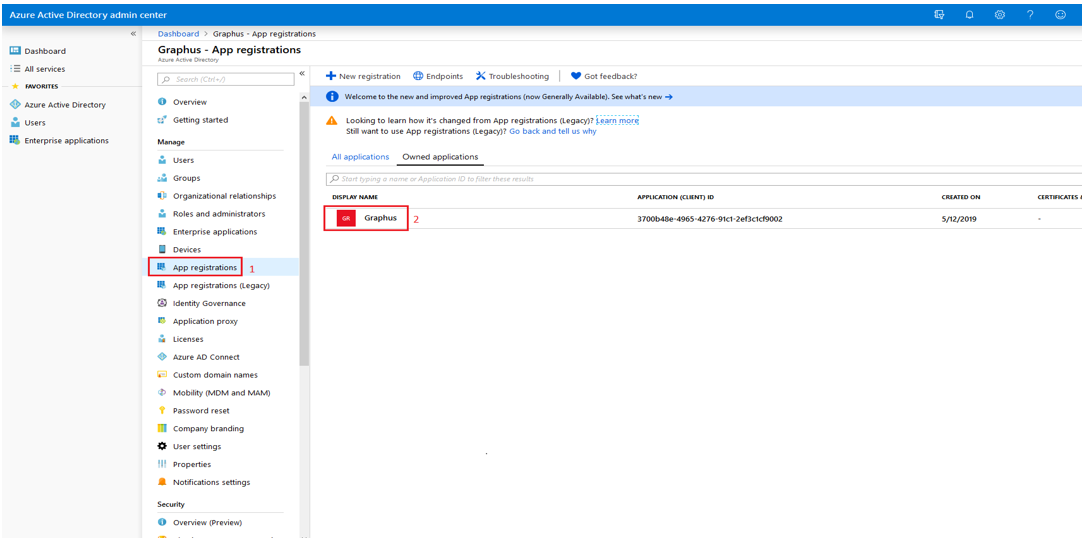Click Got feedback? button
Screen dimensions: 1084x546
[x=604, y=76]
